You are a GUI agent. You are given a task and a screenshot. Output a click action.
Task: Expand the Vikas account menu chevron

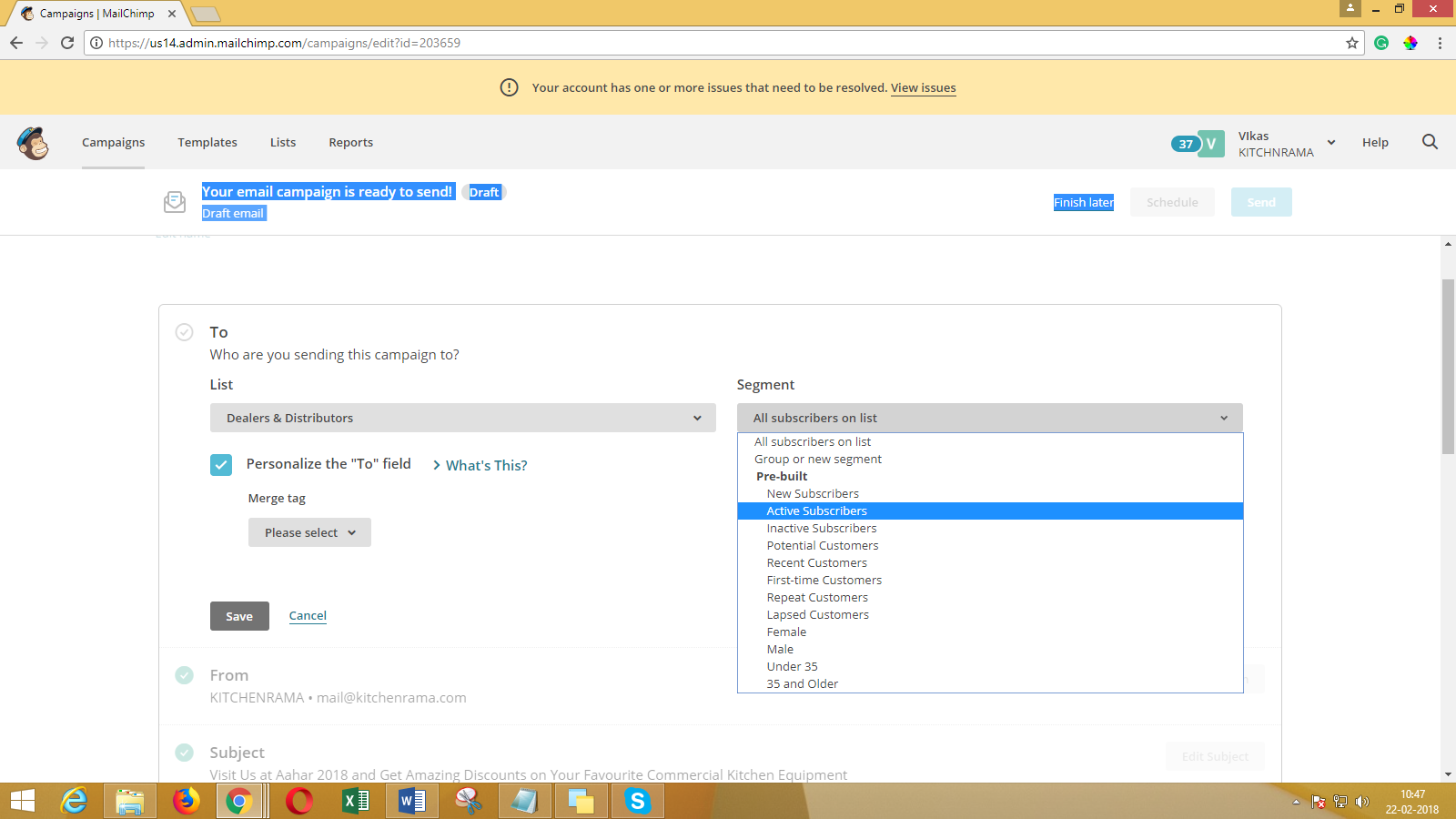tap(1331, 143)
